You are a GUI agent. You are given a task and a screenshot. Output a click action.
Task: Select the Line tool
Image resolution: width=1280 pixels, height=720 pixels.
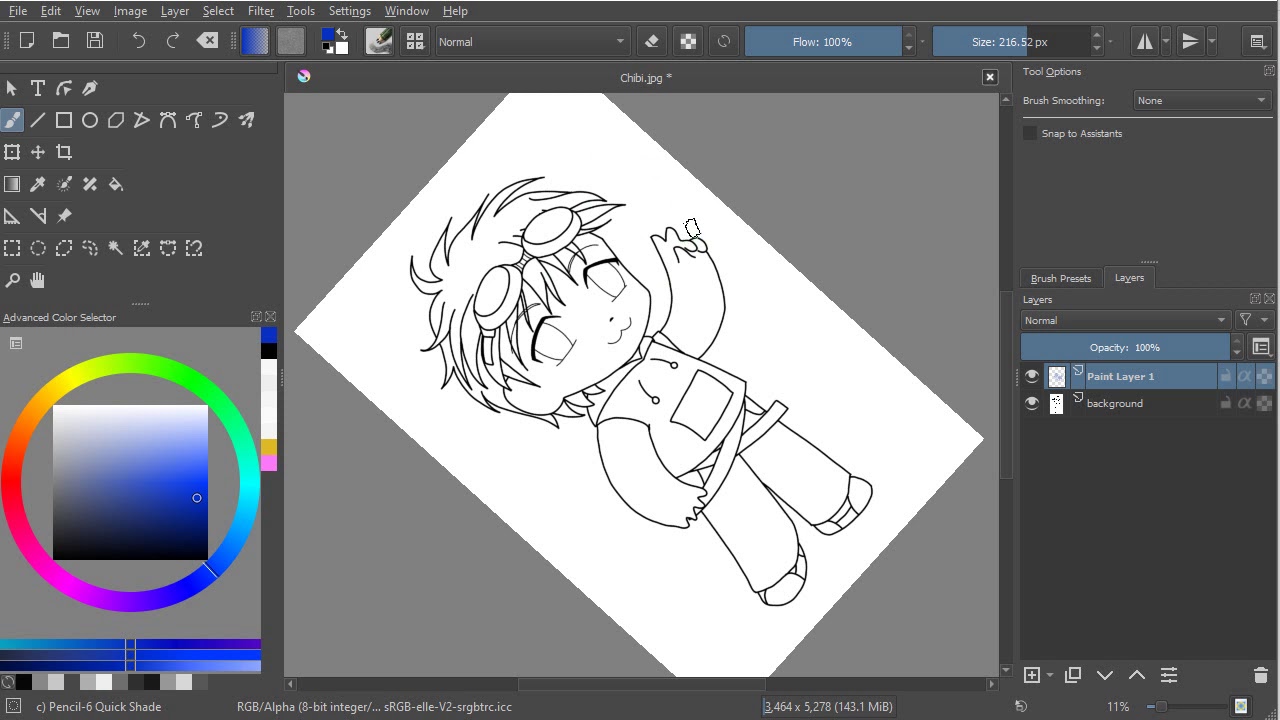tap(38, 120)
